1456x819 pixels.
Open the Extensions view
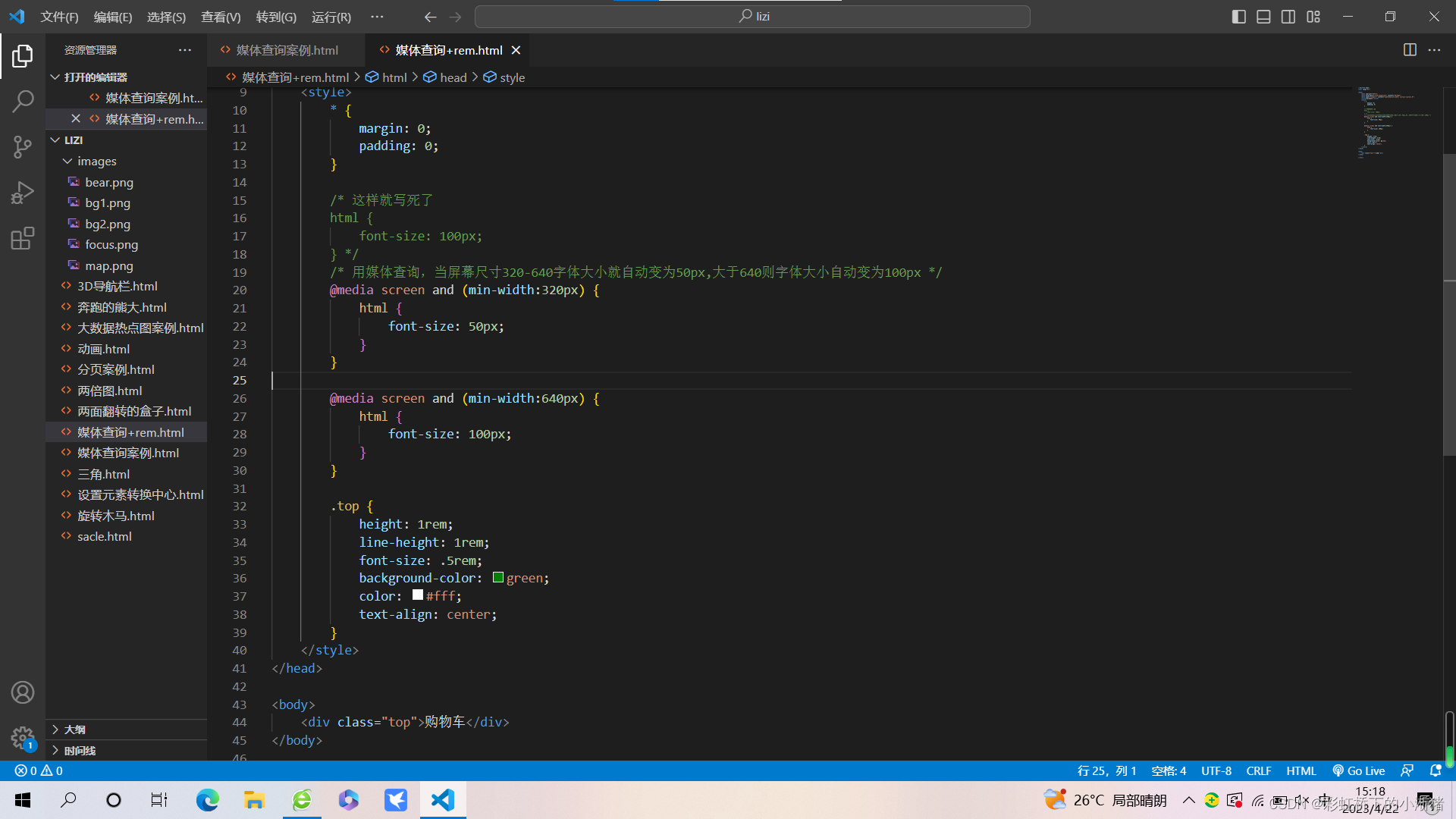(23, 239)
